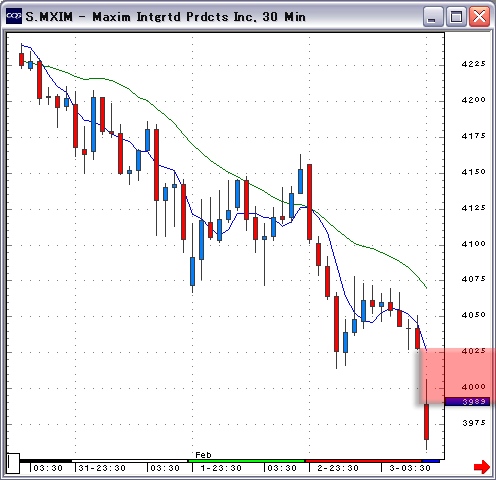The height and width of the screenshot is (480, 496).
Task: Click the 2-23:30 time axis label
Action: [x=338, y=468]
